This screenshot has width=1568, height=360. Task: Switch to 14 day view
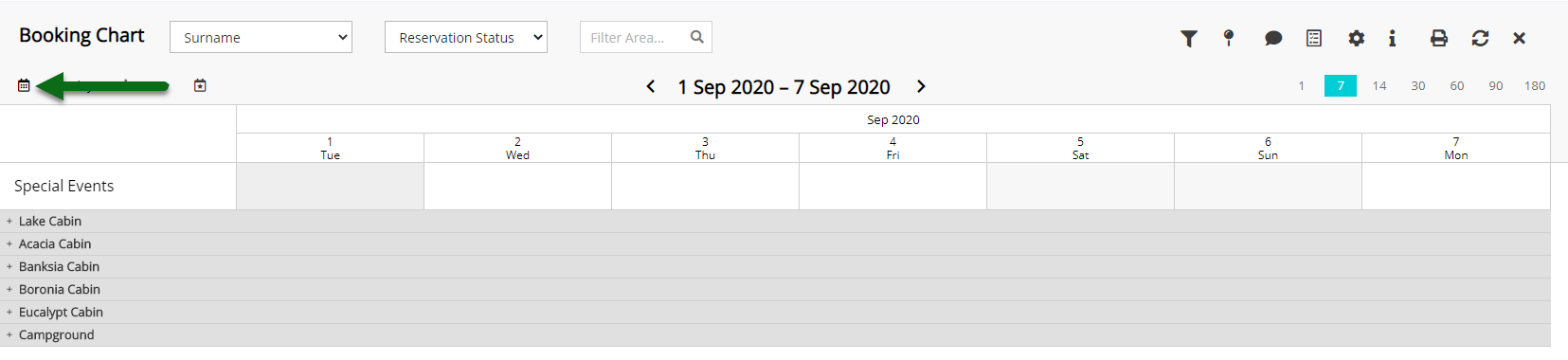point(1379,85)
